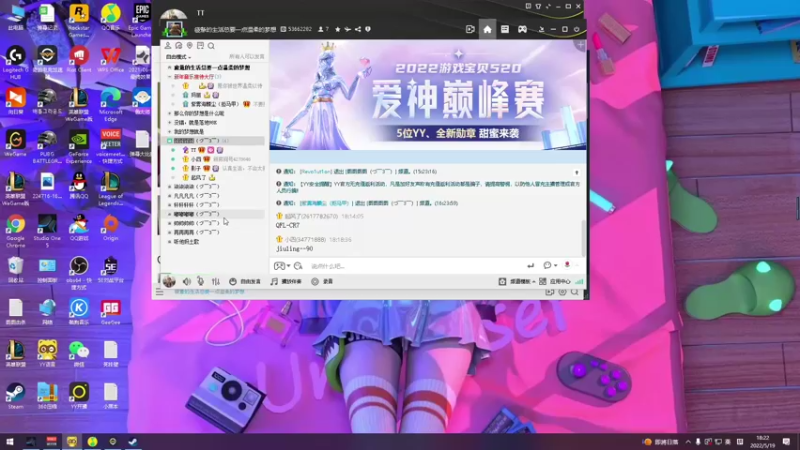
Task: Click the airplane icon in channel header
Action: (347, 30)
